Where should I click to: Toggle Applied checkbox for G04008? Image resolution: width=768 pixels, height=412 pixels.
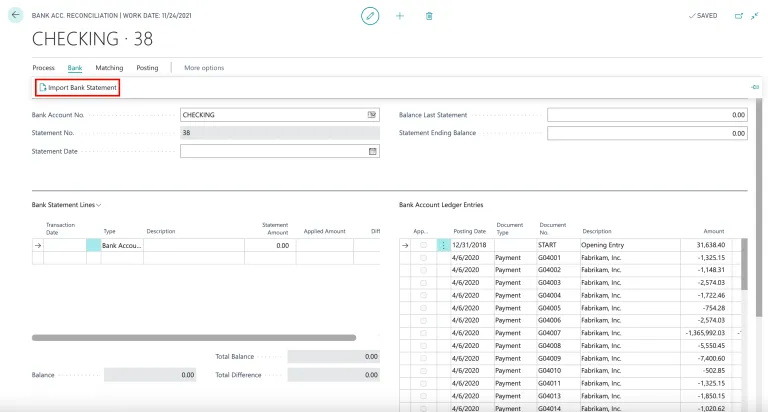click(x=423, y=346)
